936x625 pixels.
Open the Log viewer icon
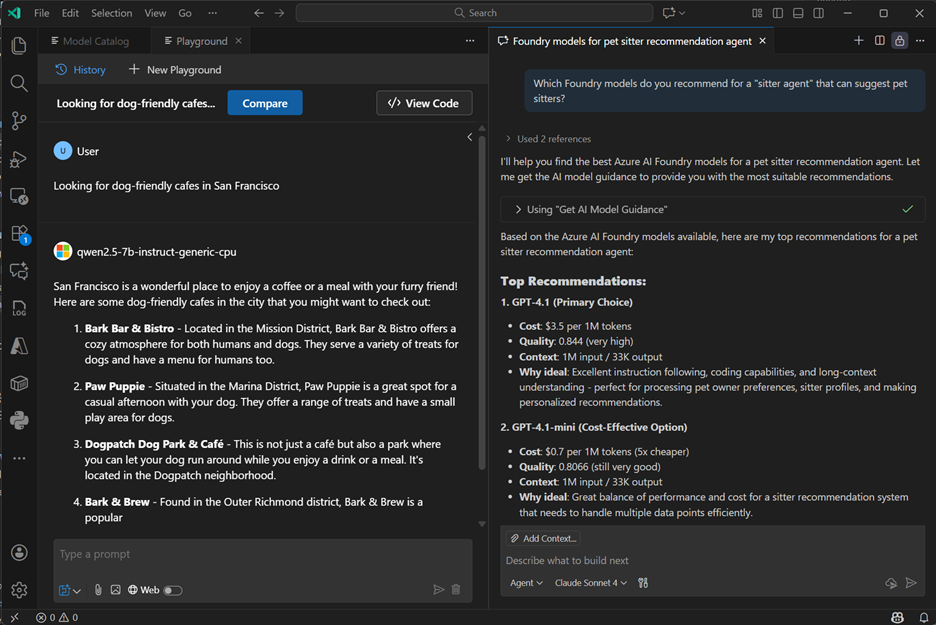(19, 308)
